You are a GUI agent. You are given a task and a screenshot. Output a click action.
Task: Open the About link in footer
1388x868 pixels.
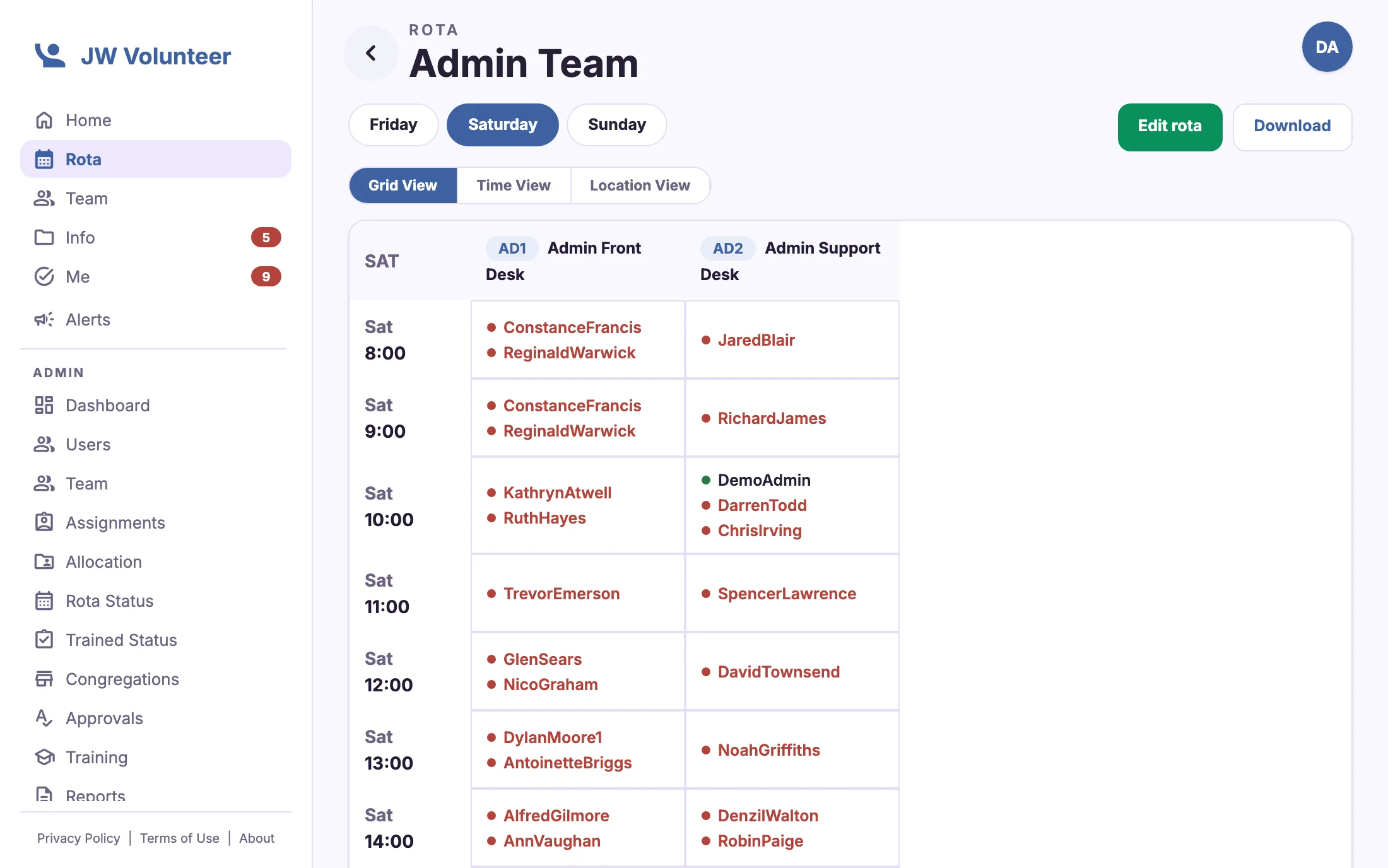257,838
